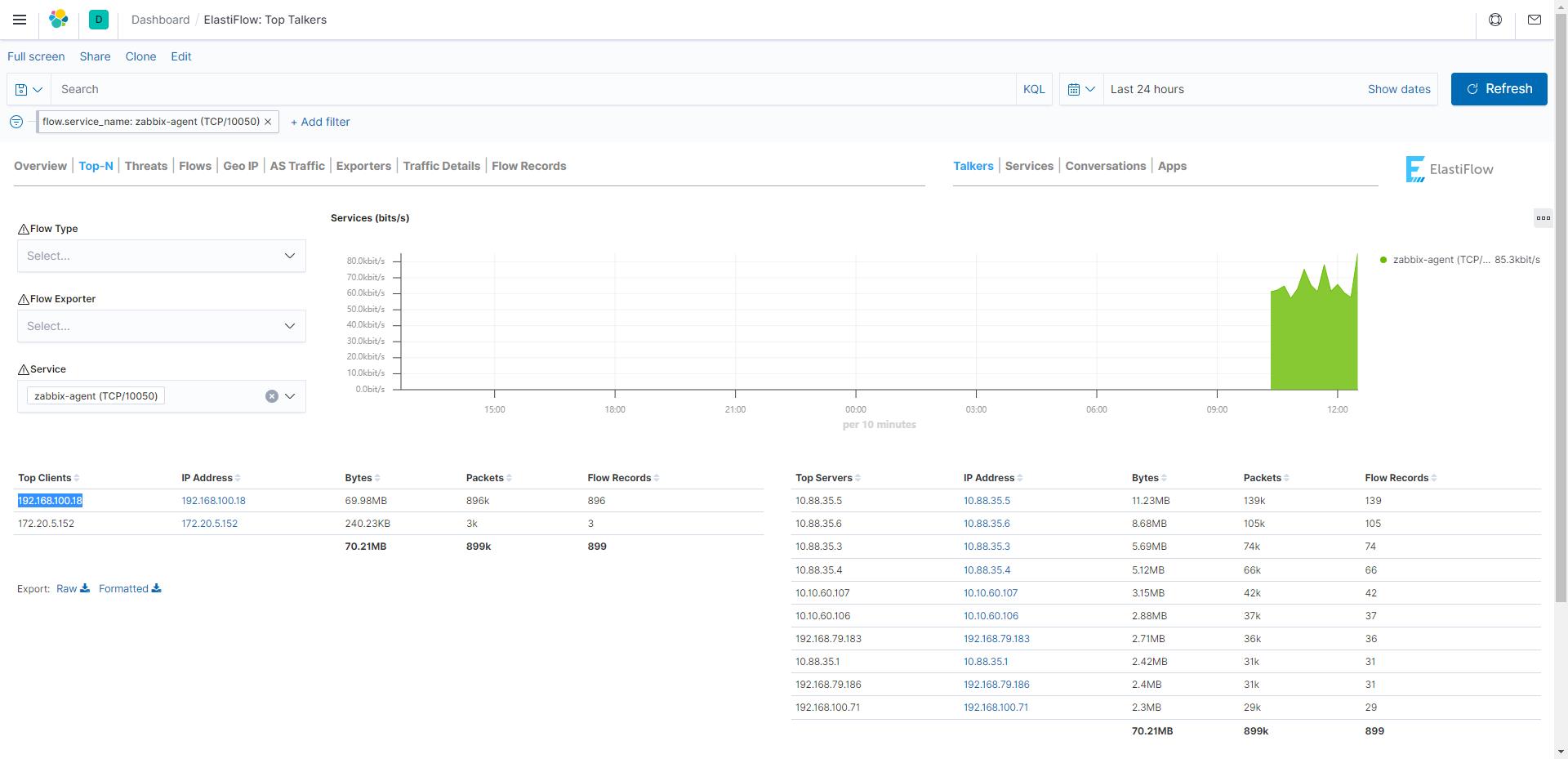1568x759 pixels.
Task: Sort clients table by Bytes
Action: pyautogui.click(x=362, y=478)
